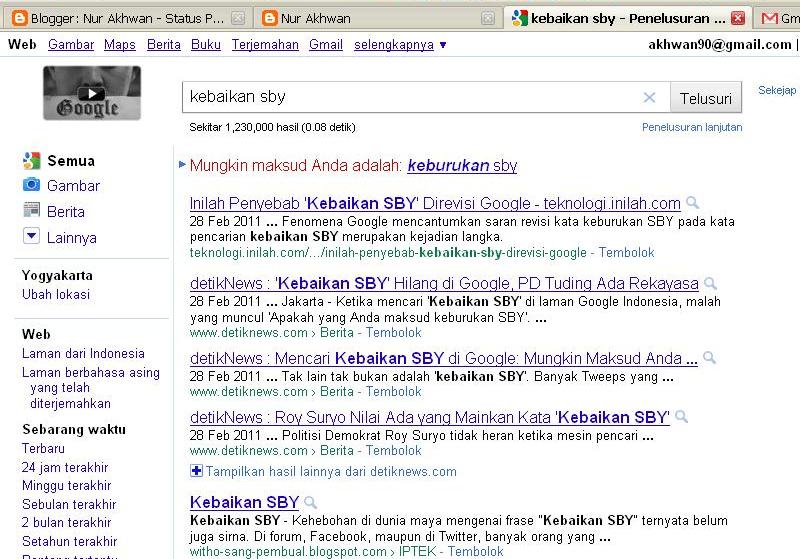
Task: Filter results by 2 bulan terakhir
Action: pyautogui.click(x=67, y=522)
